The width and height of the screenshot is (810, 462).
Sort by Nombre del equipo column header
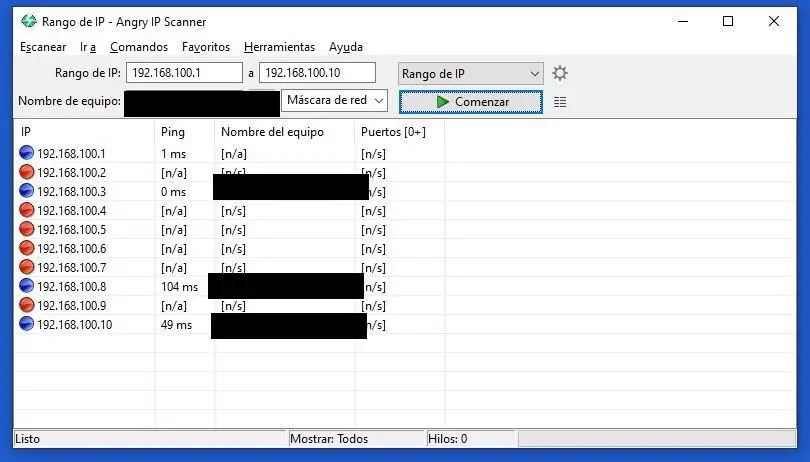tap(285, 132)
